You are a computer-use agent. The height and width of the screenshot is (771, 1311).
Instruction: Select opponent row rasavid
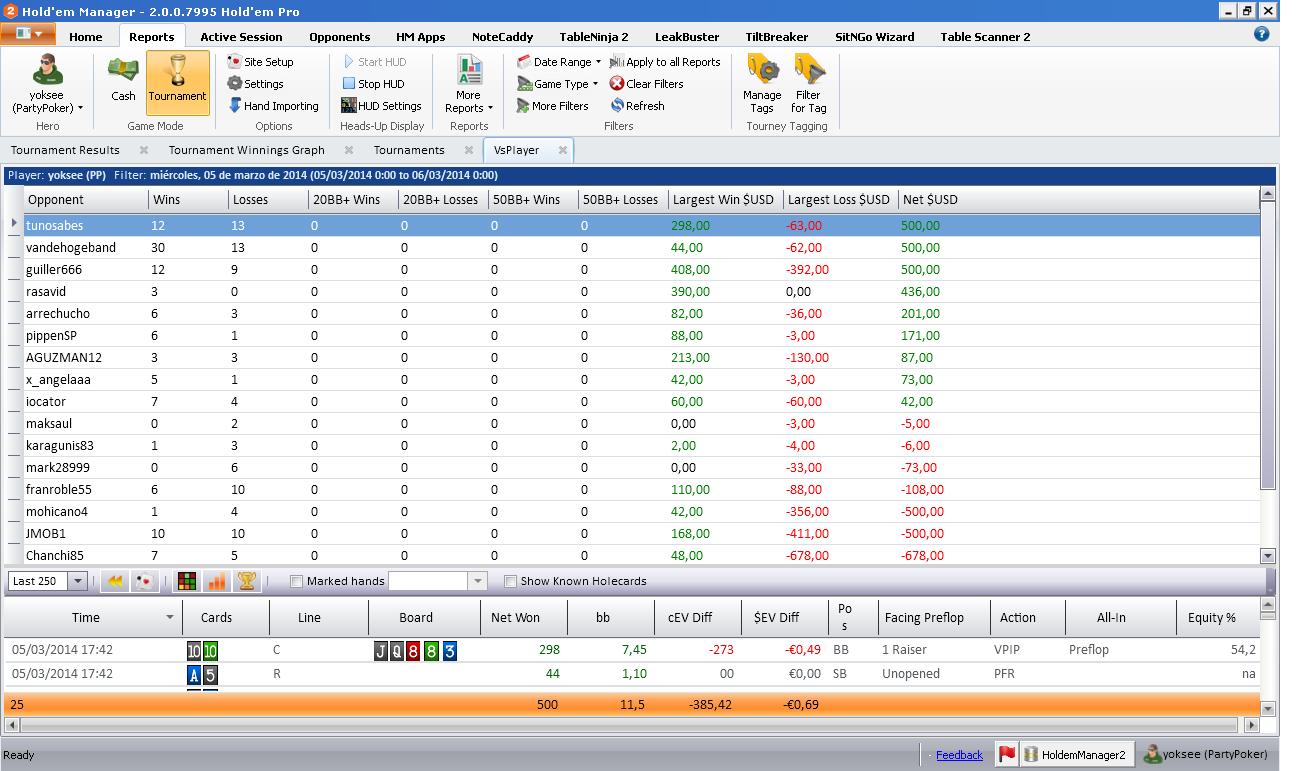tap(641, 292)
